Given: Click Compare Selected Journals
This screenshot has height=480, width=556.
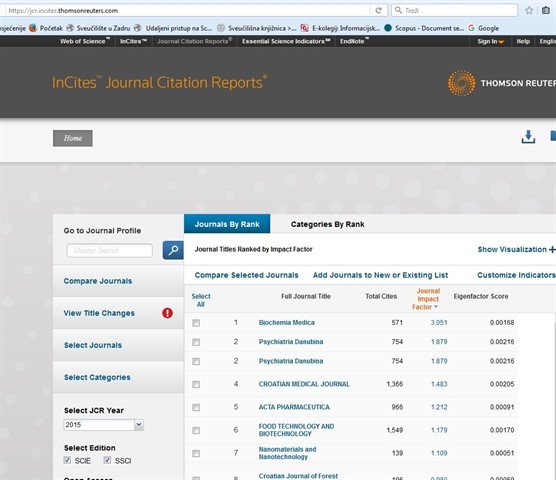Looking at the screenshot, I should pos(246,275).
